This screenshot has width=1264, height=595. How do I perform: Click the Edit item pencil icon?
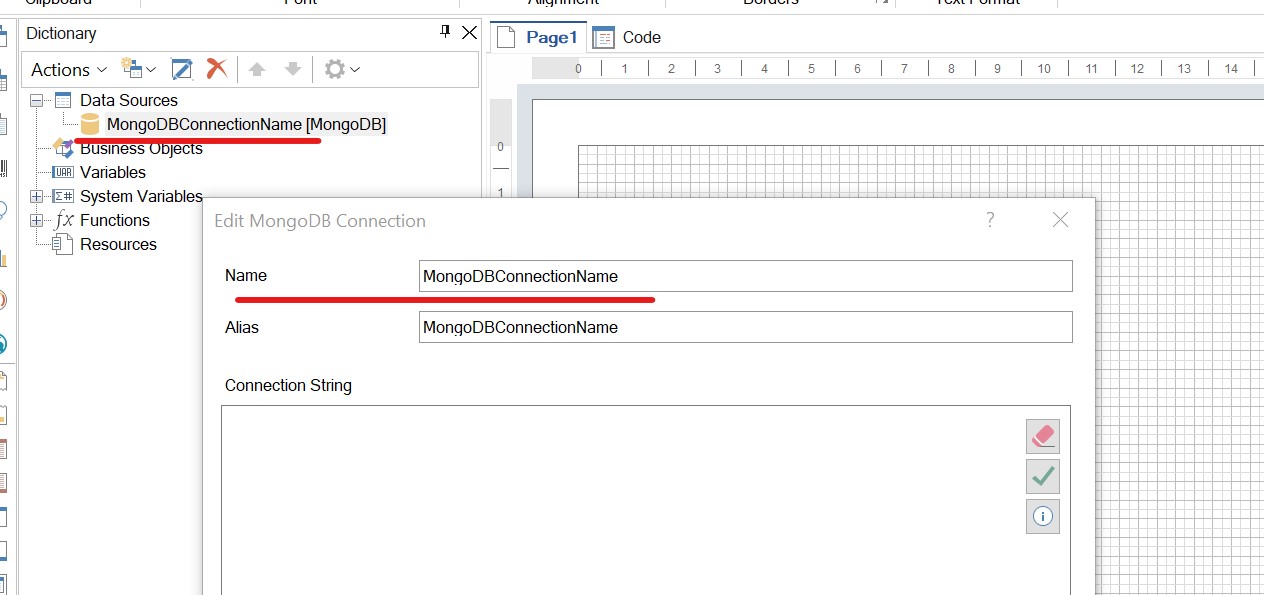pyautogui.click(x=181, y=69)
